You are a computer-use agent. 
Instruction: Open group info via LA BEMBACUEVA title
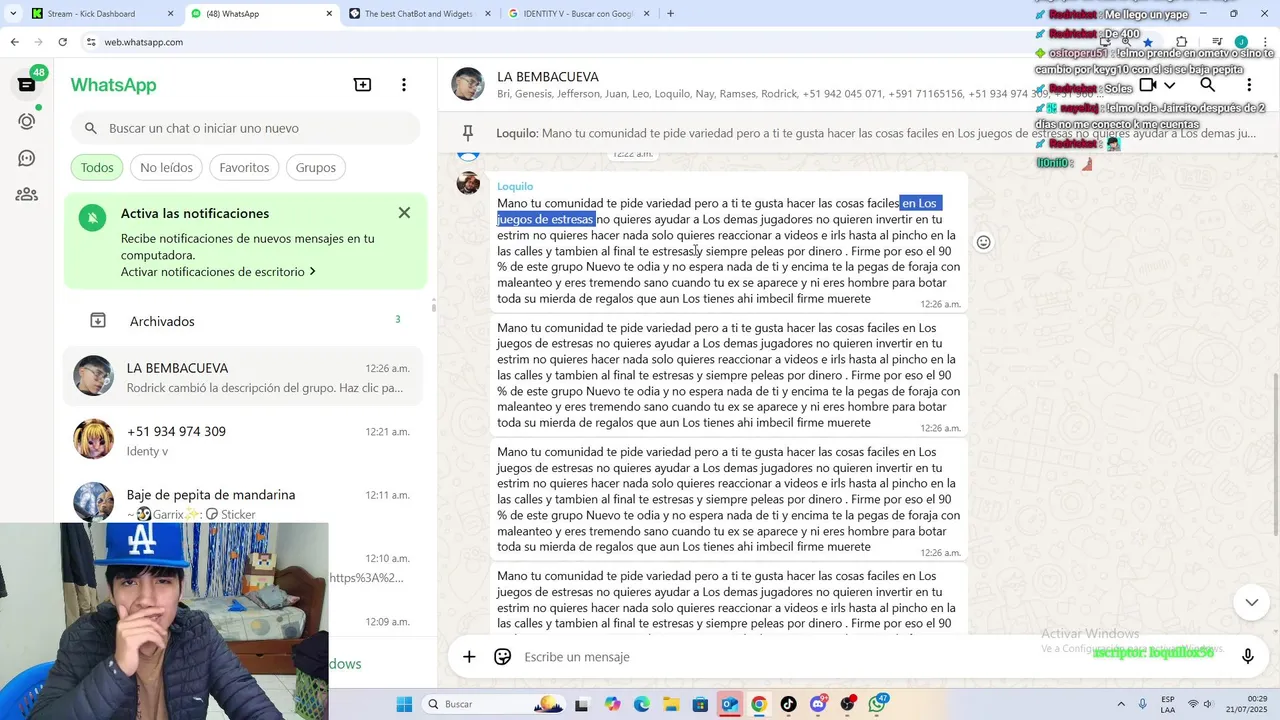548,77
